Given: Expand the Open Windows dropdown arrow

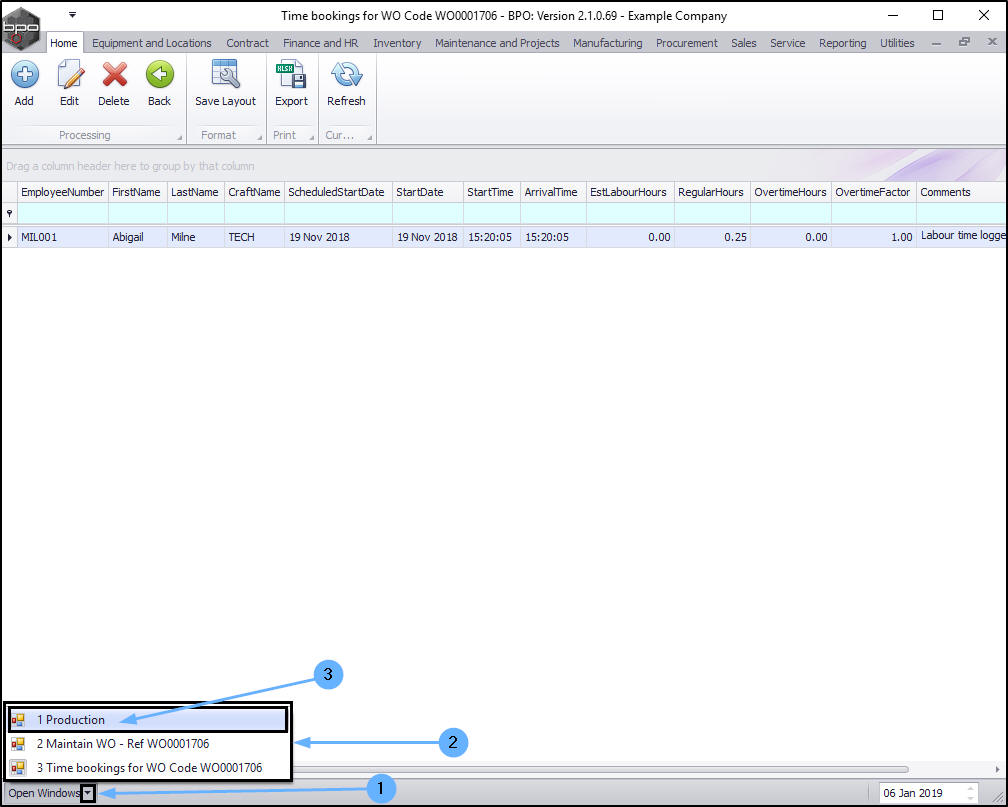Looking at the screenshot, I should pyautogui.click(x=88, y=793).
